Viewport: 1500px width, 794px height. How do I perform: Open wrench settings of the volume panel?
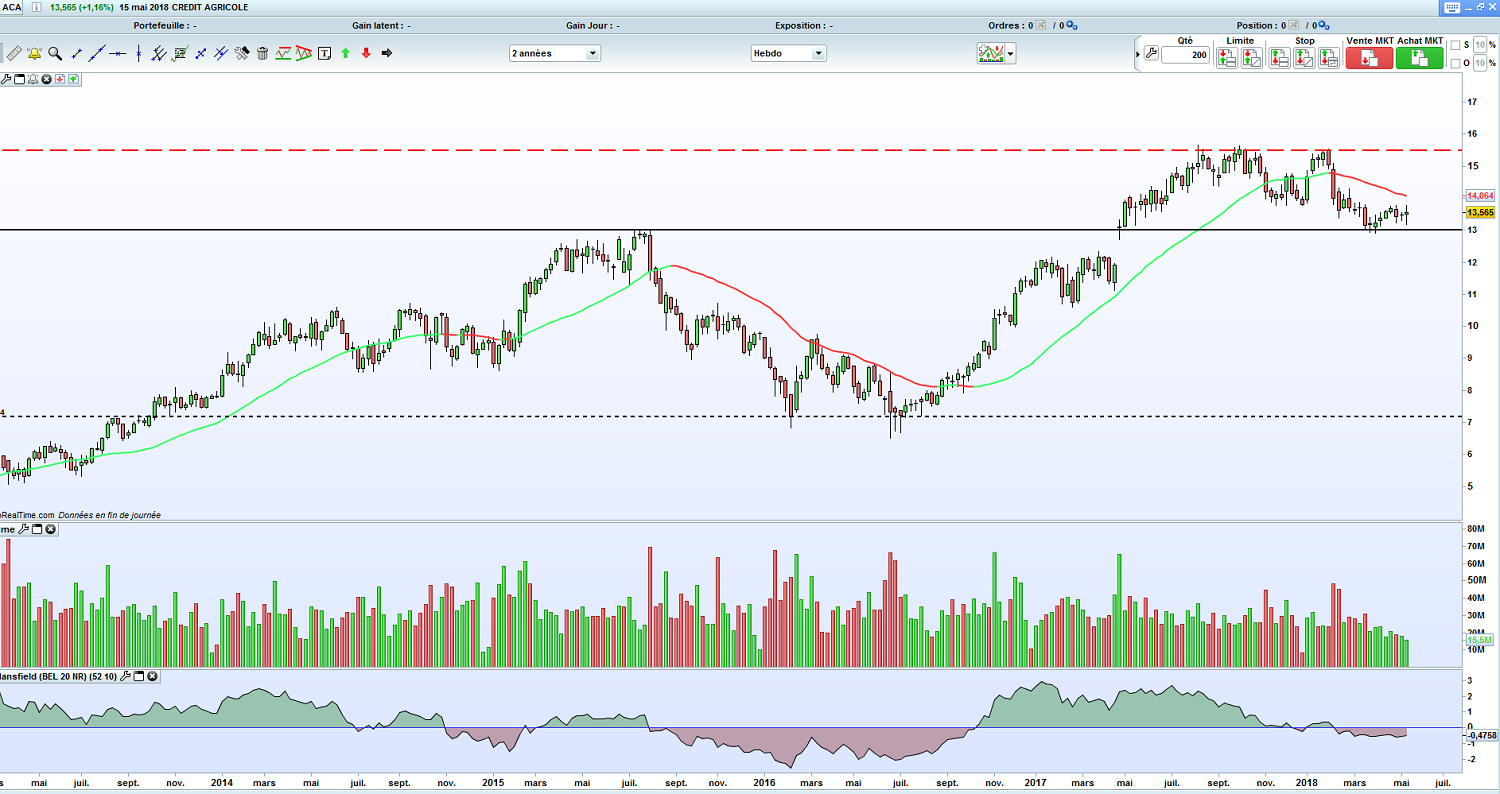(24, 529)
